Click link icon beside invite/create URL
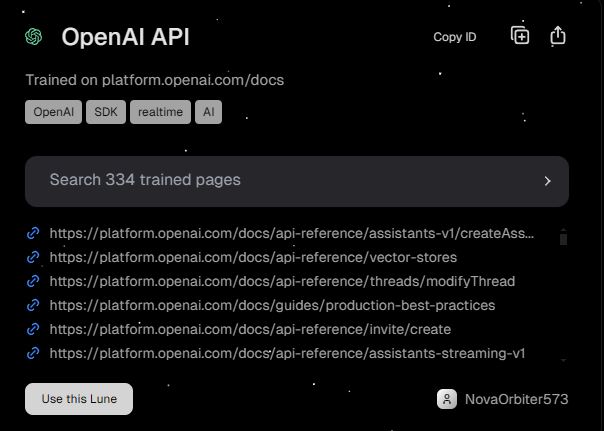The height and width of the screenshot is (431, 604). (33, 329)
